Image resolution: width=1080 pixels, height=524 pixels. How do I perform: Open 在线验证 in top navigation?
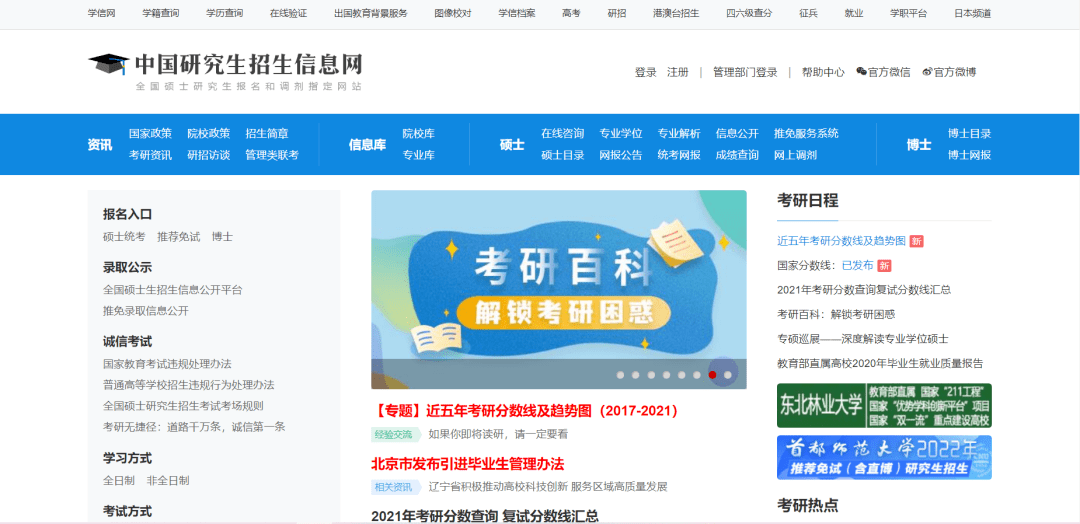[288, 13]
